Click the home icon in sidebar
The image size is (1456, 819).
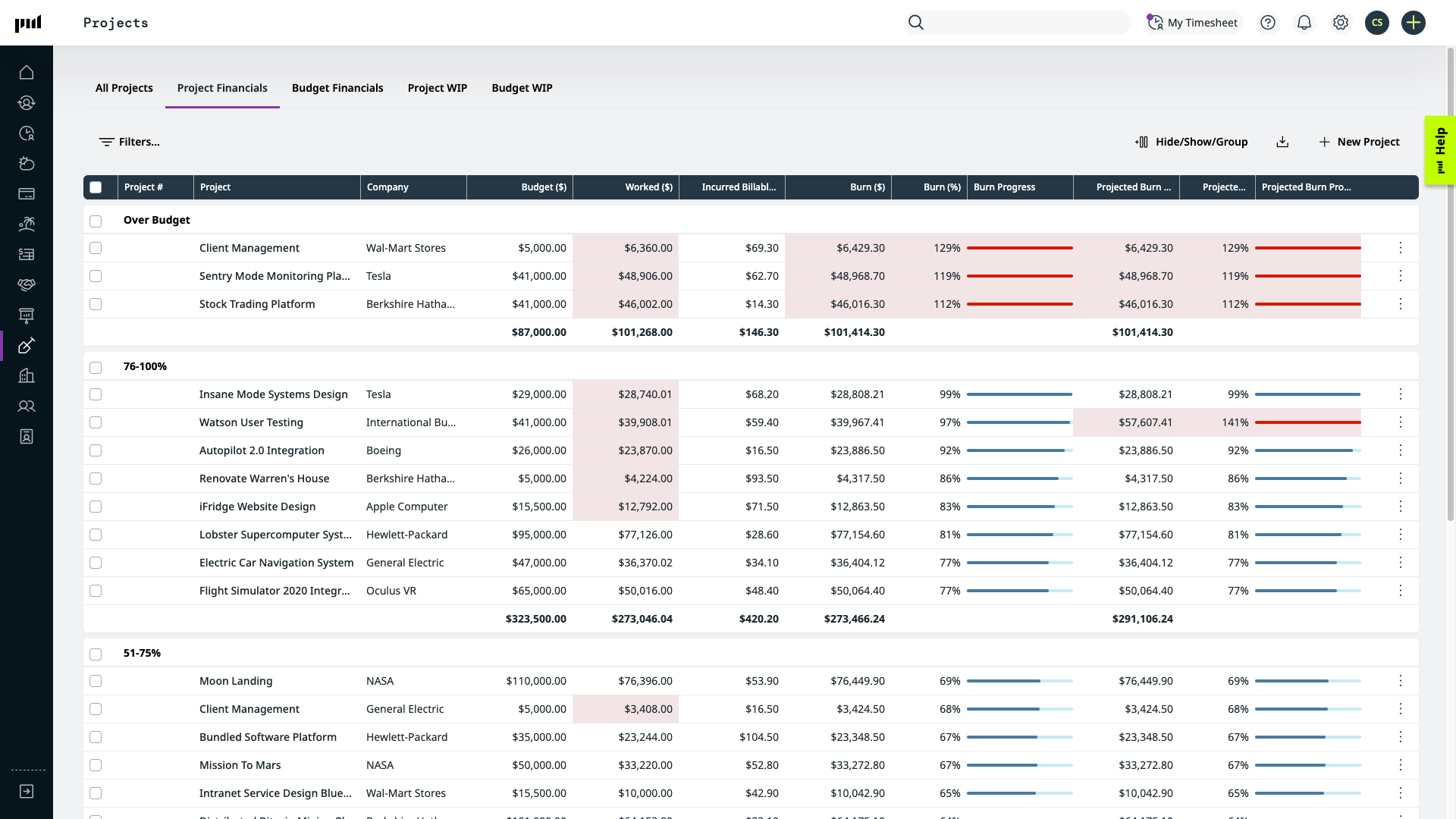coord(27,73)
